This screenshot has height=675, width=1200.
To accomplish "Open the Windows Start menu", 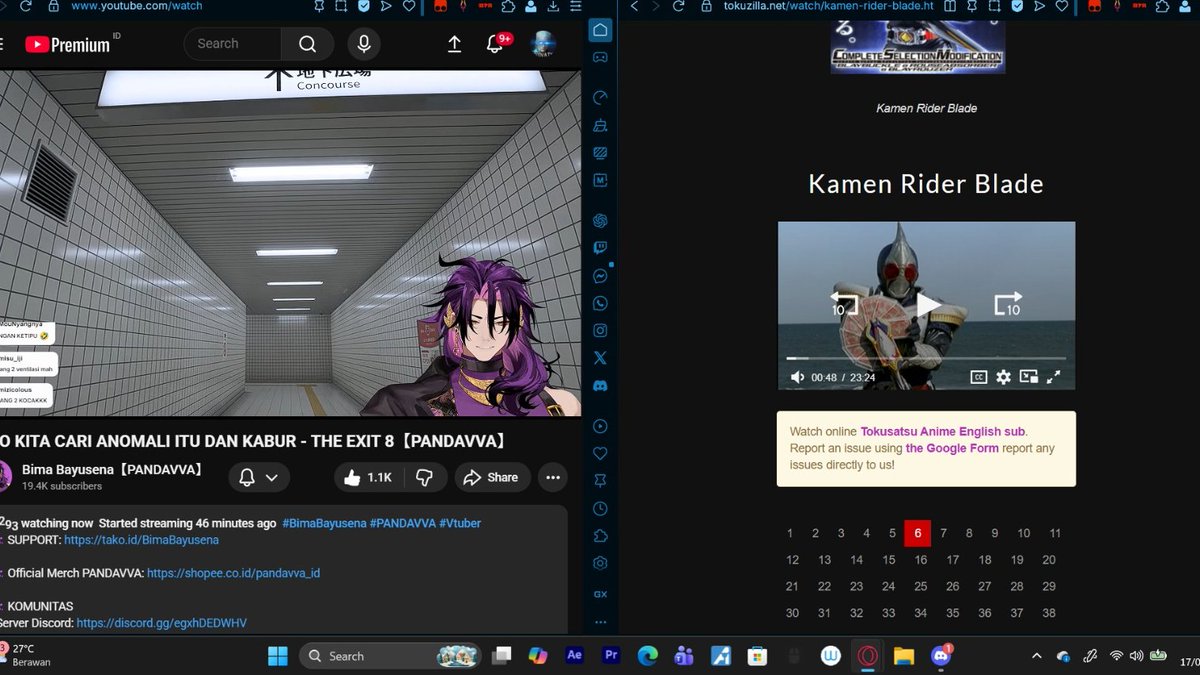I will [277, 656].
